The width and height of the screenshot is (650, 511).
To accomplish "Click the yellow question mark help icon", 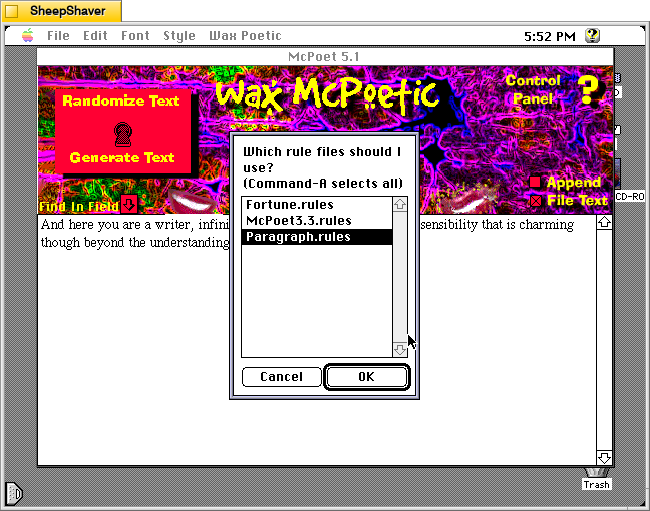I will [588, 90].
